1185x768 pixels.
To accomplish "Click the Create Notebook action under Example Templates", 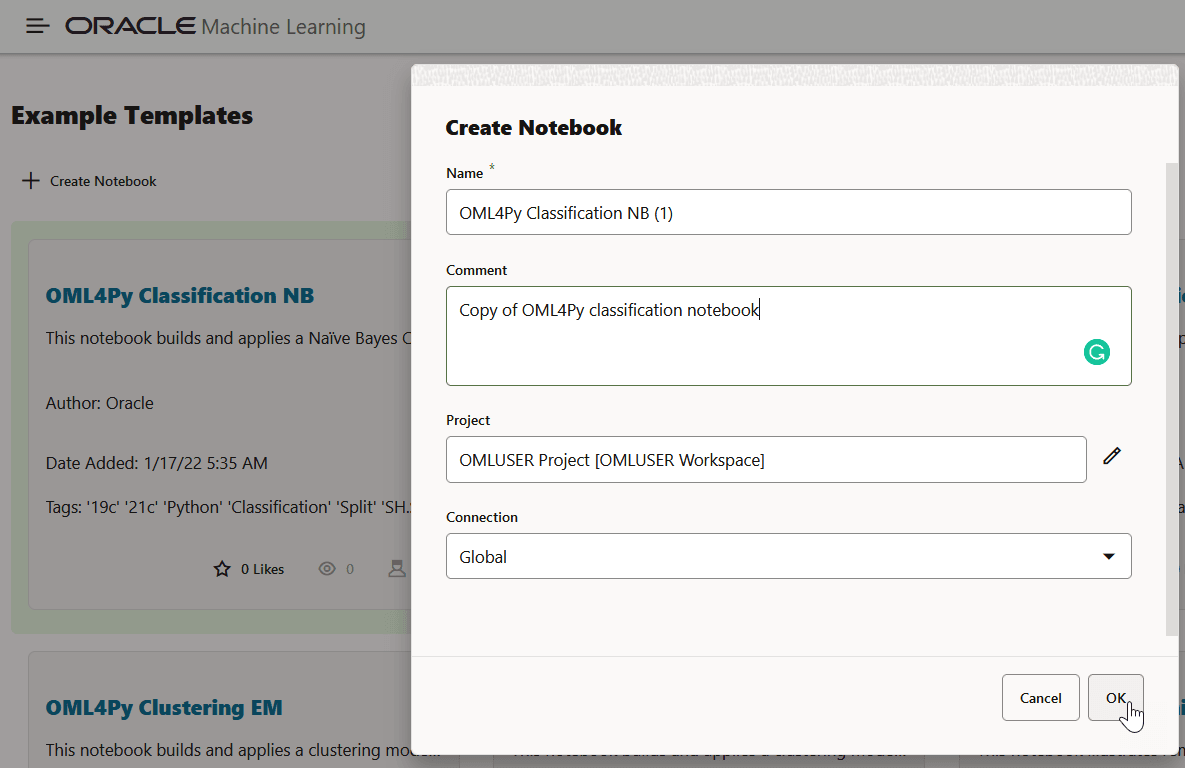I will click(x=103, y=181).
